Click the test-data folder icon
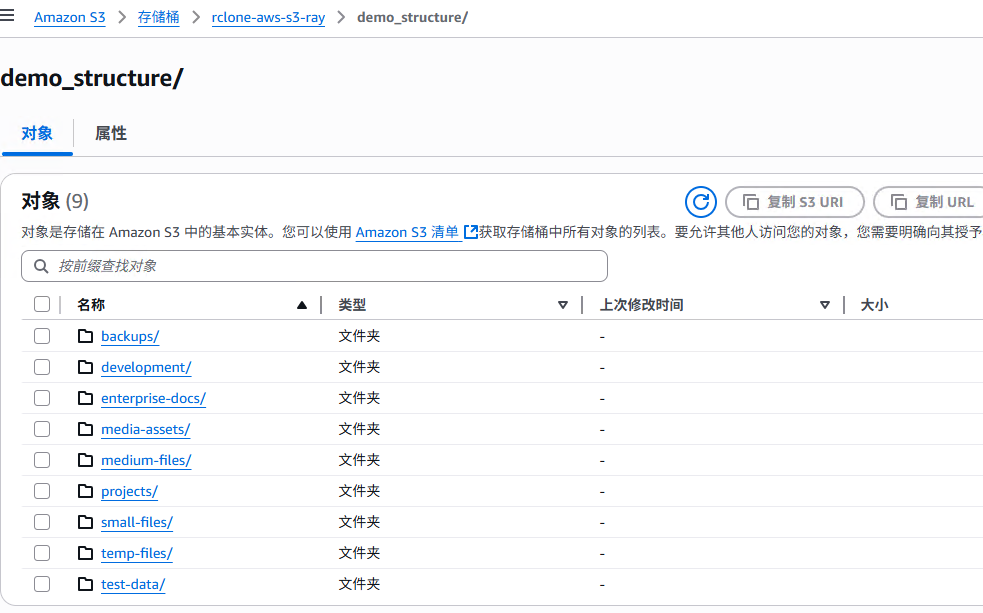 point(85,584)
